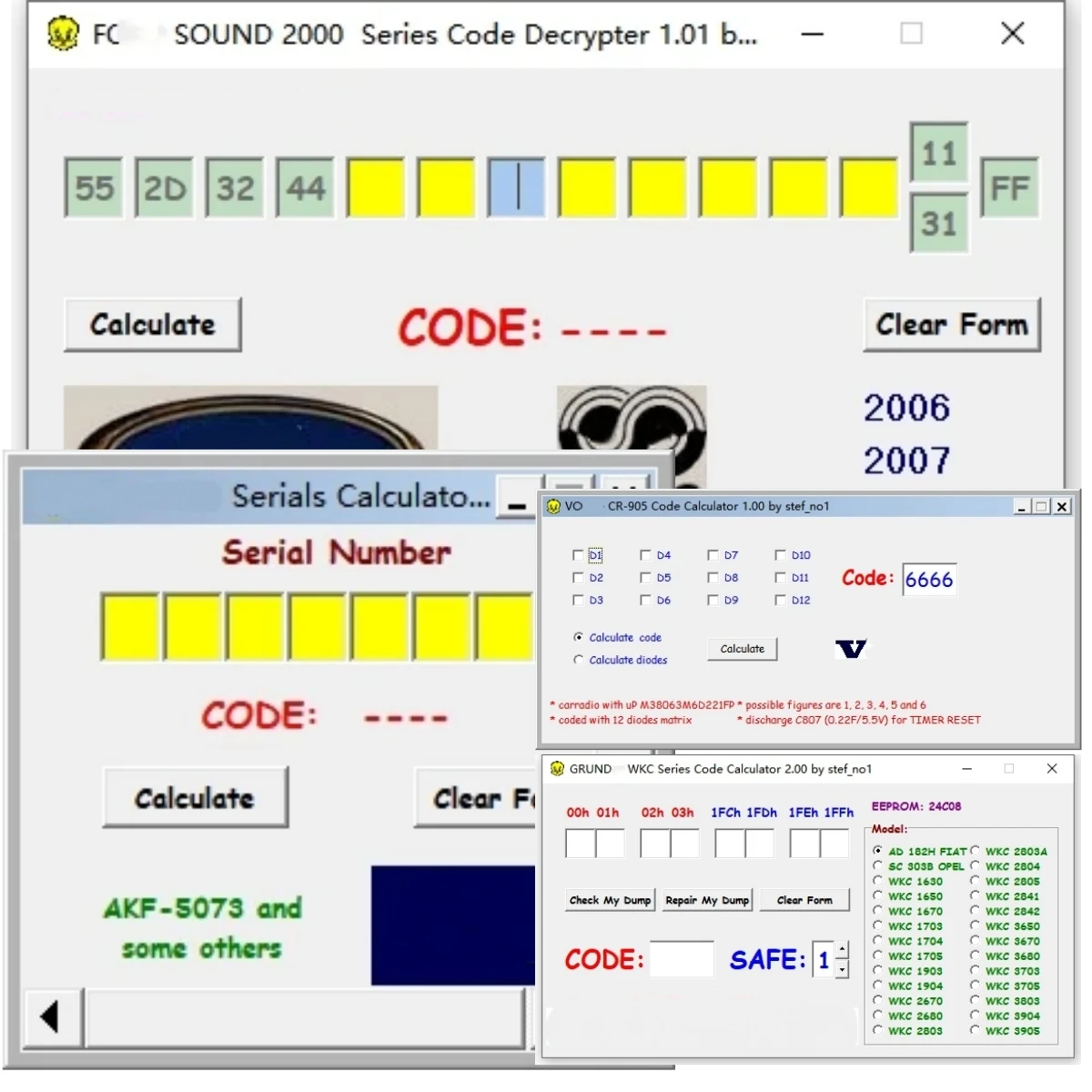Click the WKC Series Code Calculator title icon
Image resolution: width=1092 pixels, height=1092 pixels.
557,769
